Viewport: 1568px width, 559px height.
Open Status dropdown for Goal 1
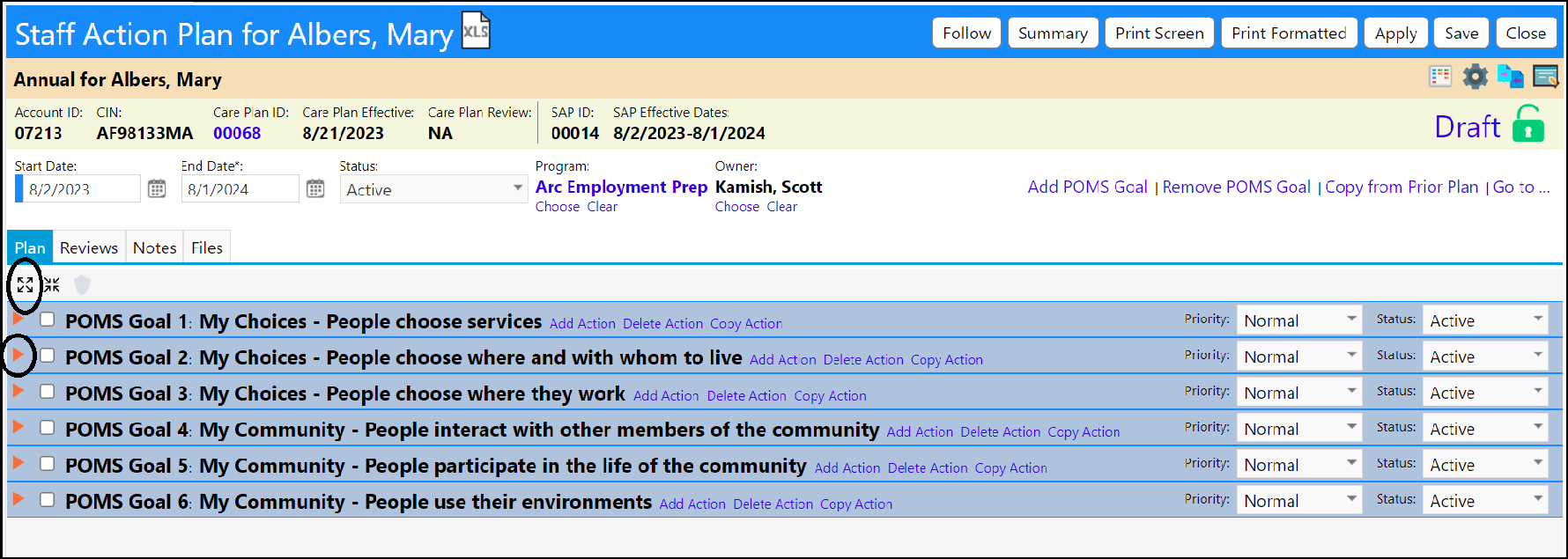click(1485, 320)
